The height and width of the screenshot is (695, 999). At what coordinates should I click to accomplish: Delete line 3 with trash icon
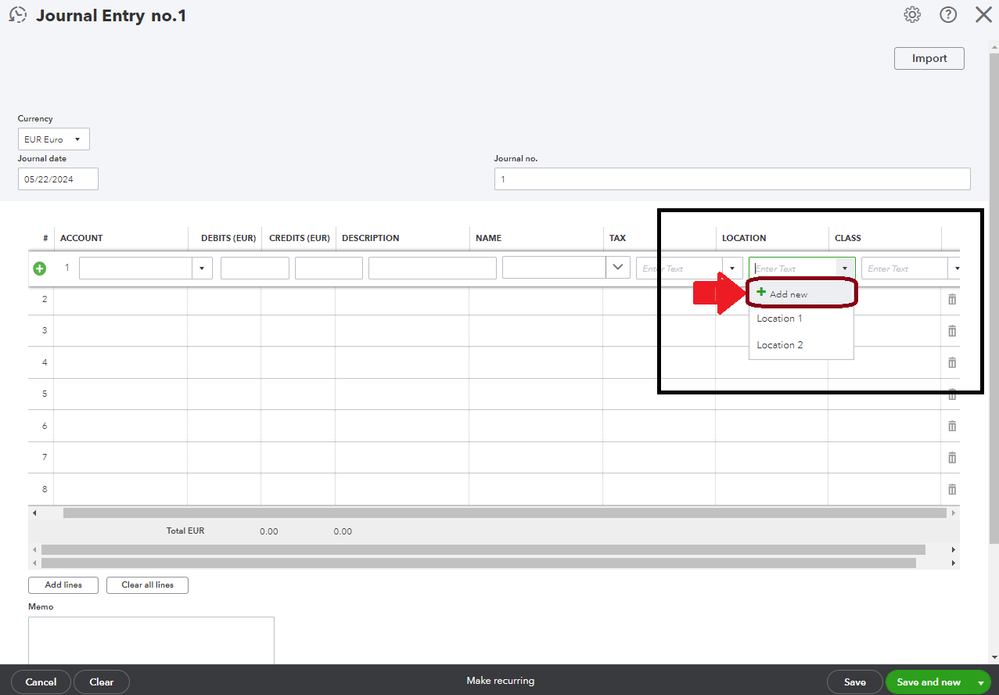[x=952, y=331]
